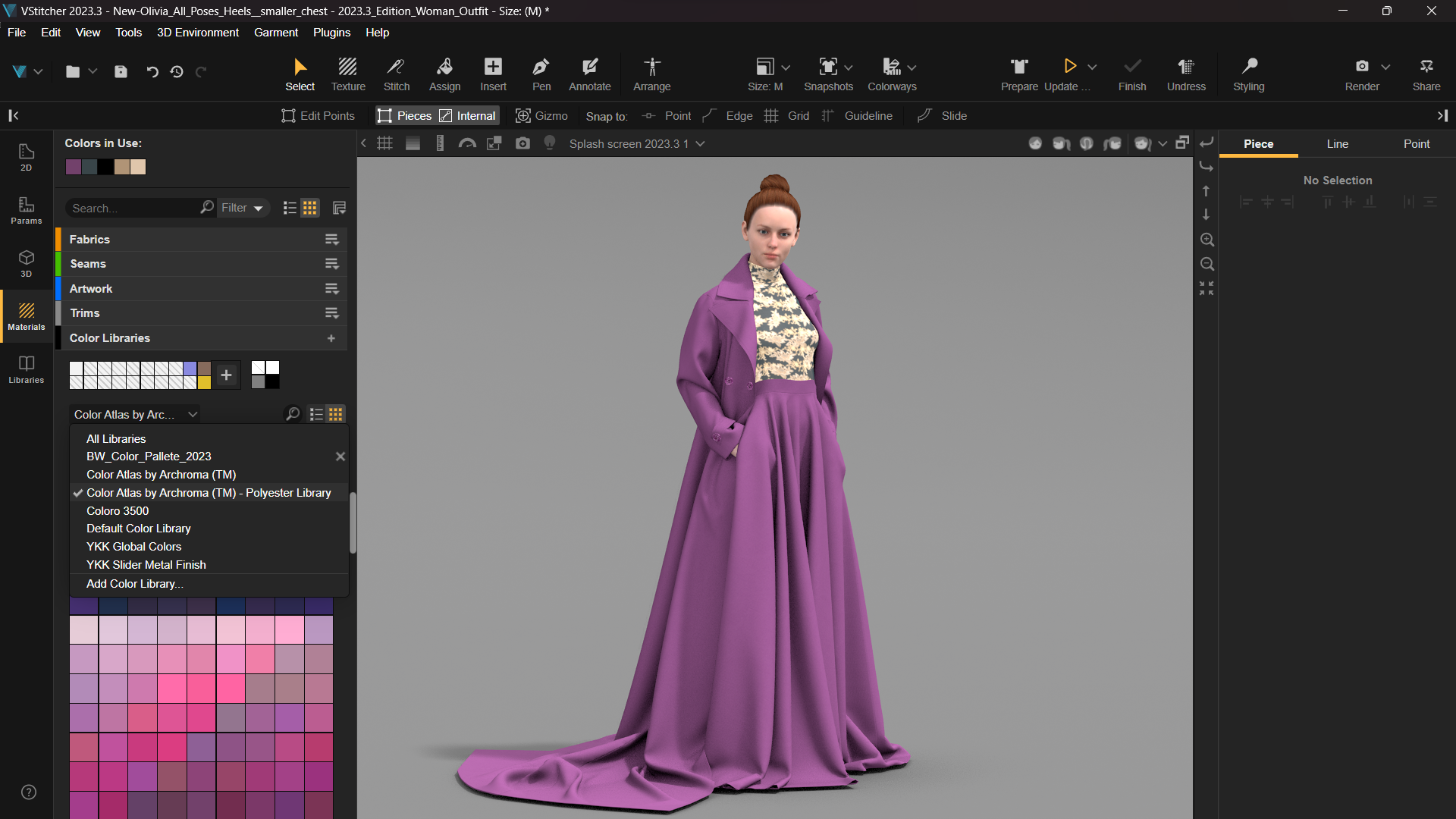Select the Pen tool
This screenshot has height=819, width=1456.
(541, 74)
